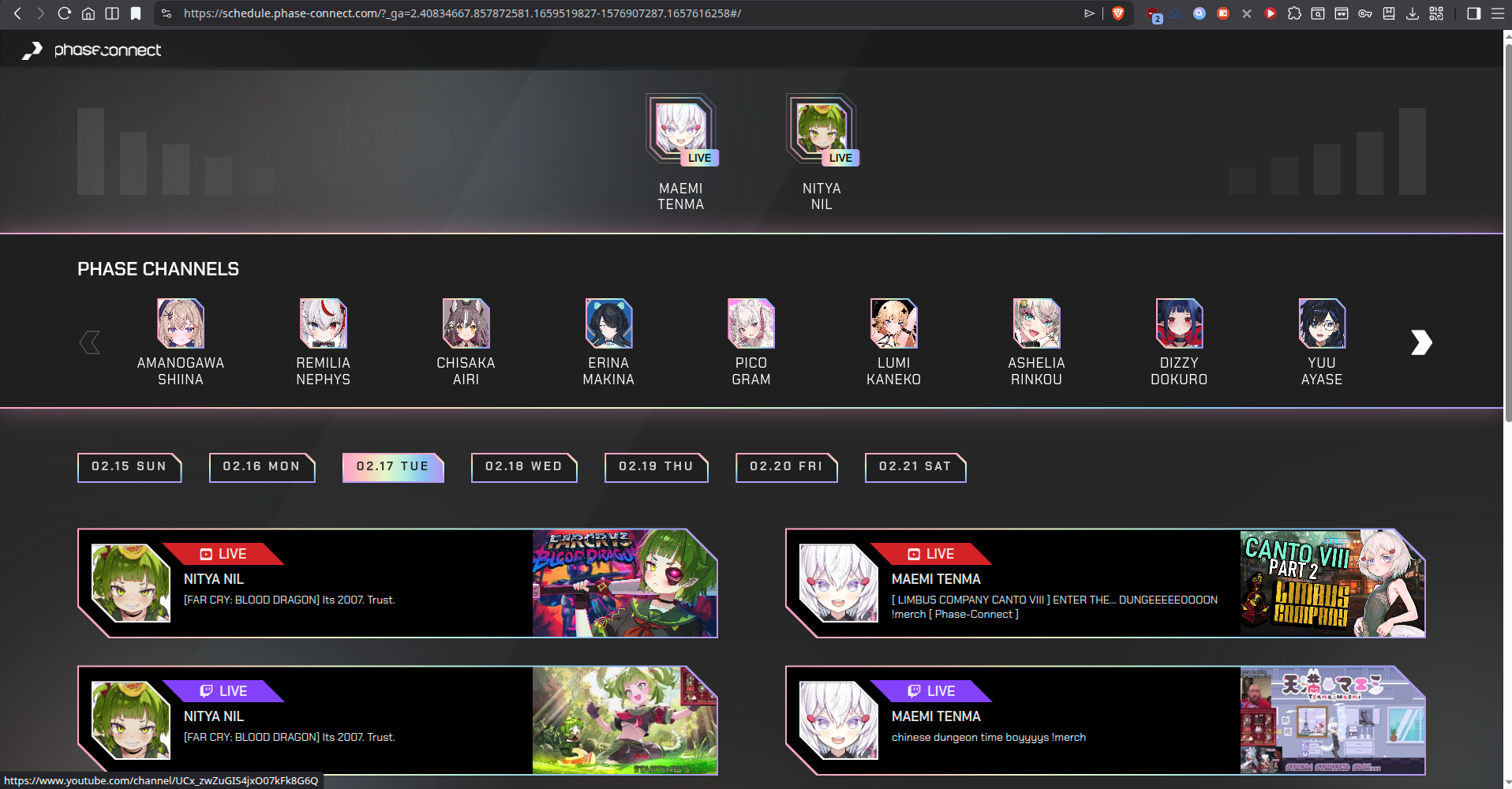Click the blue round magnifier extension icon
The width and height of the screenshot is (1512, 789).
point(1199,13)
